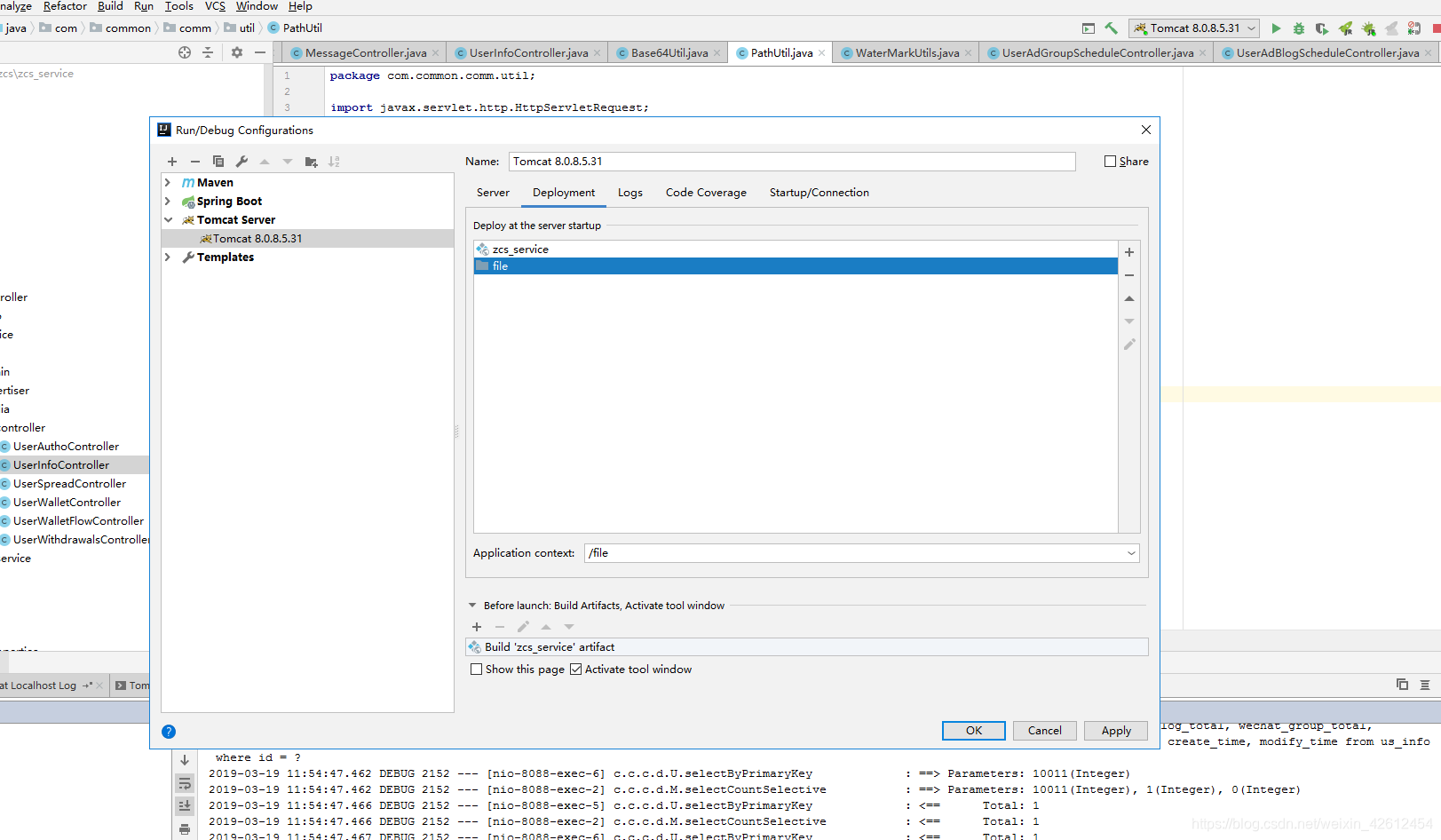This screenshot has width=1441, height=840.
Task: Build project with hammer icon
Action: coord(1111,28)
